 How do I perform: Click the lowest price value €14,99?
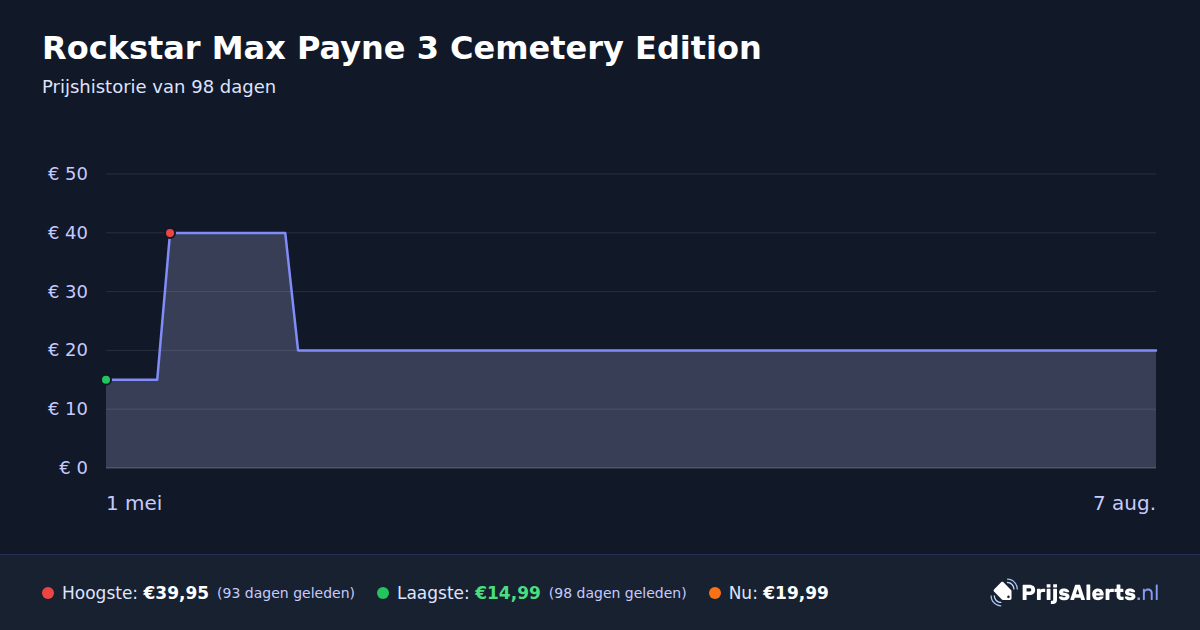point(507,593)
